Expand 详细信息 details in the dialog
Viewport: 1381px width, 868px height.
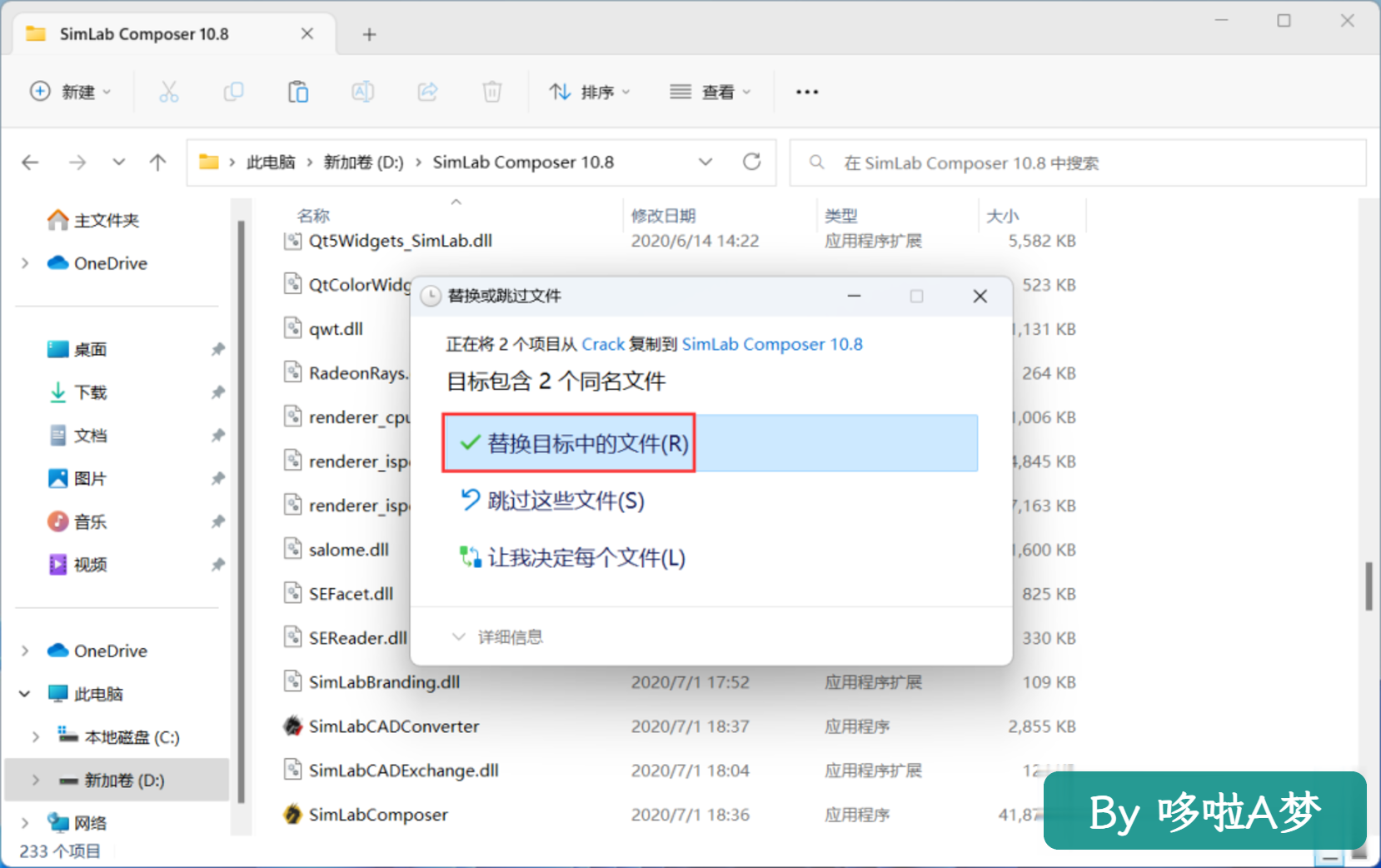pos(497,637)
